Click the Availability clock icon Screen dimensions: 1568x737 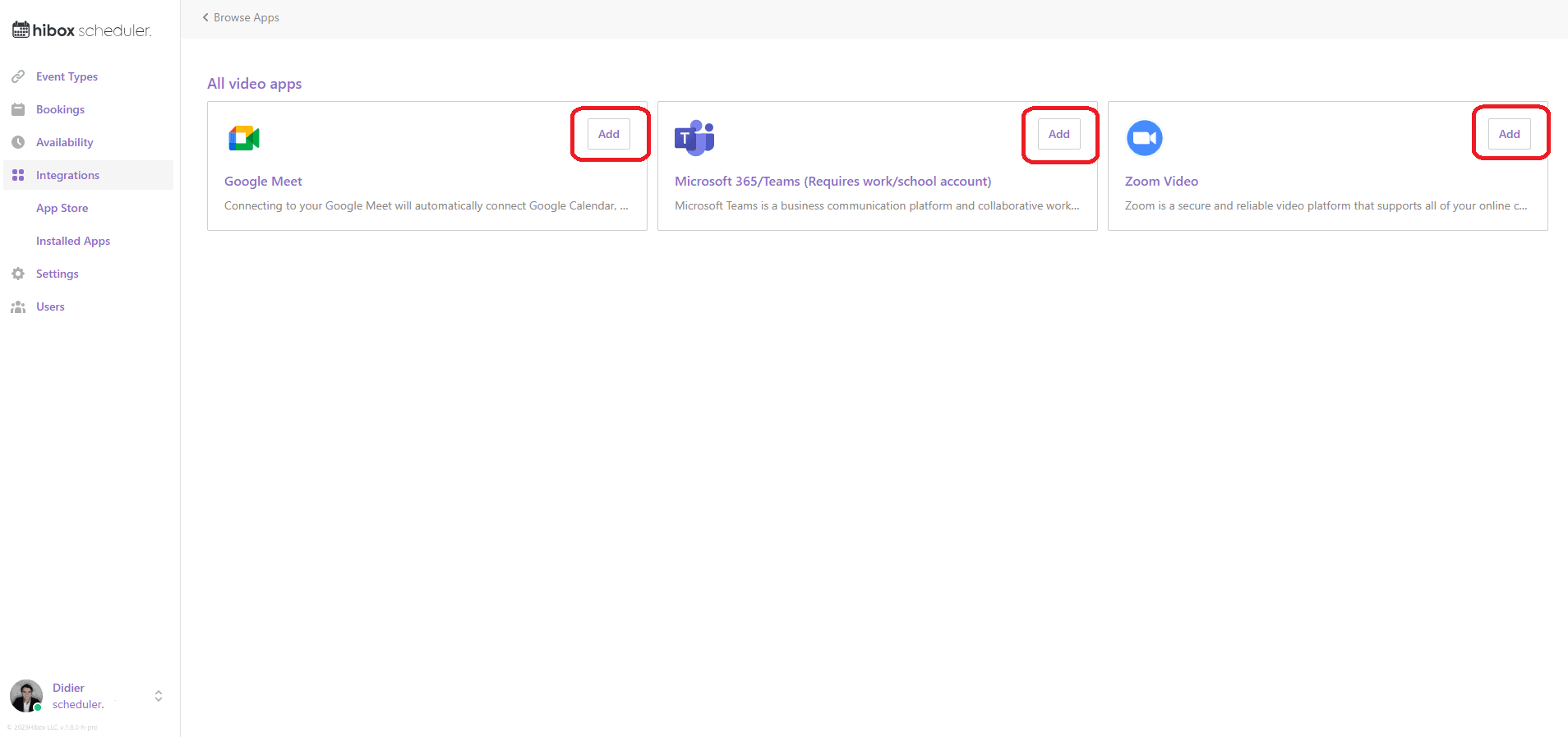point(18,142)
